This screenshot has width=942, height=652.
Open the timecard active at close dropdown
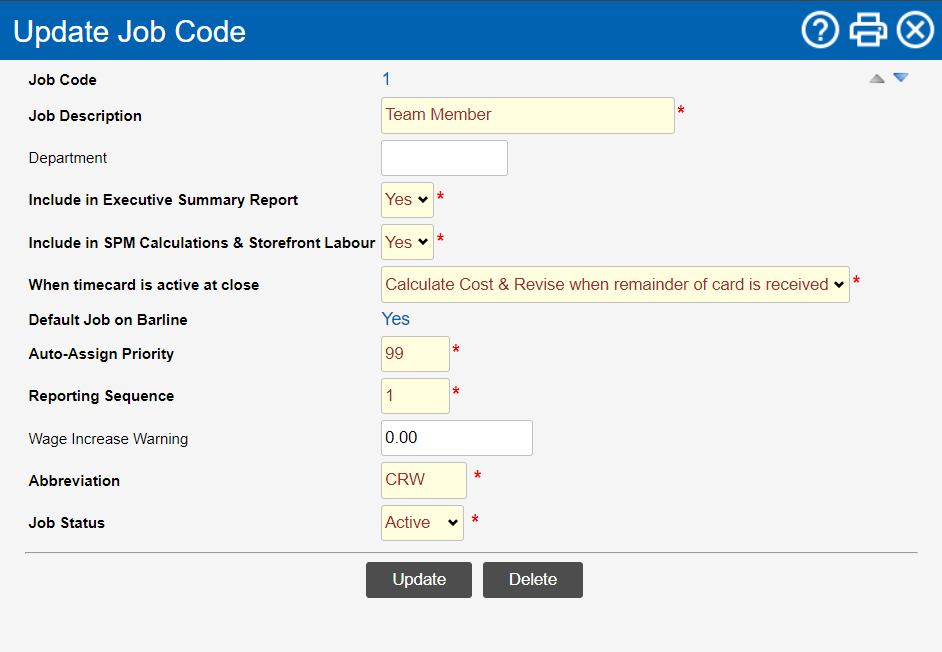(615, 284)
